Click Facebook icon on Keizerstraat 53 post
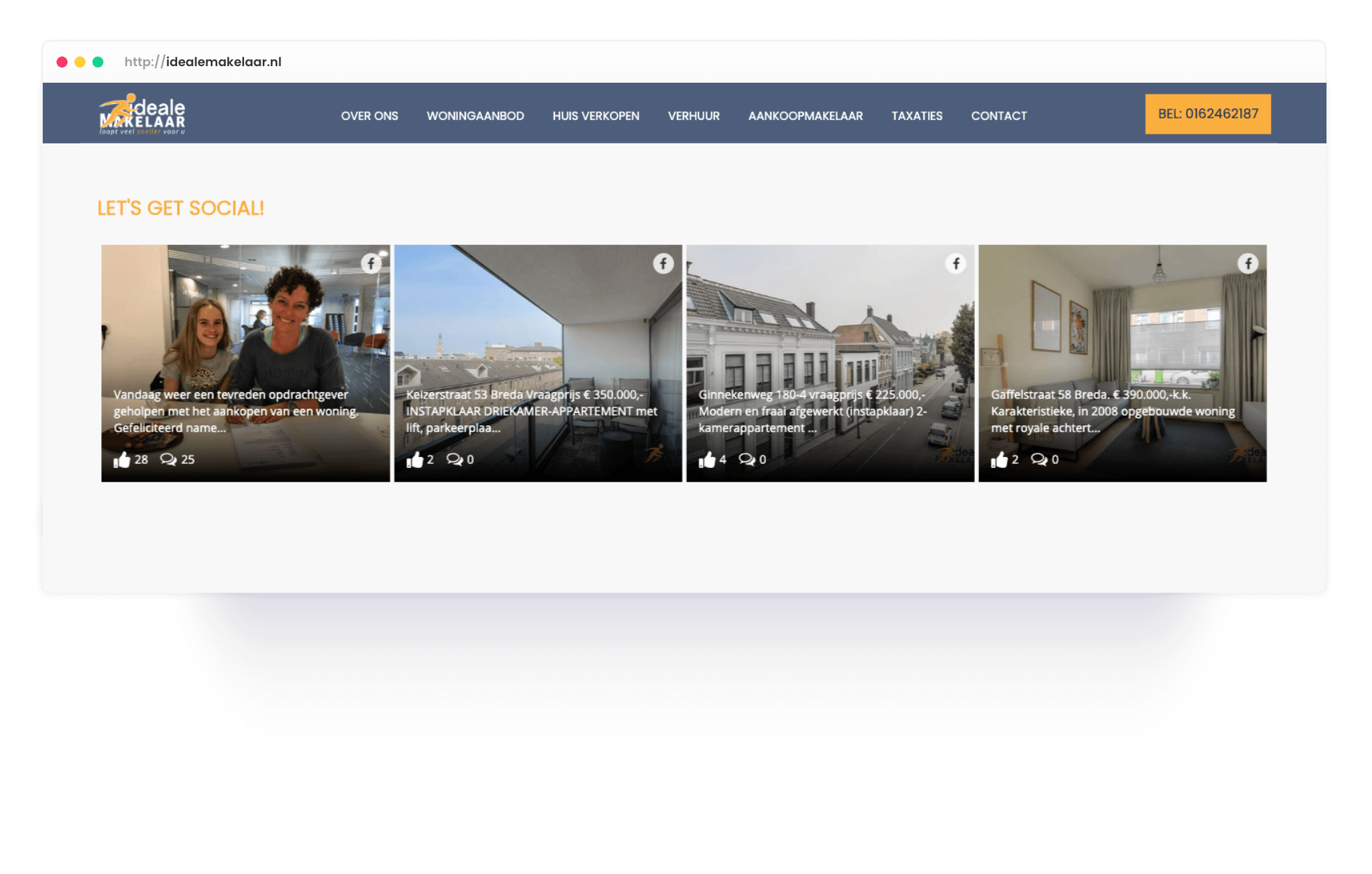Image resolution: width=1372 pixels, height=874 pixels. 663,263
